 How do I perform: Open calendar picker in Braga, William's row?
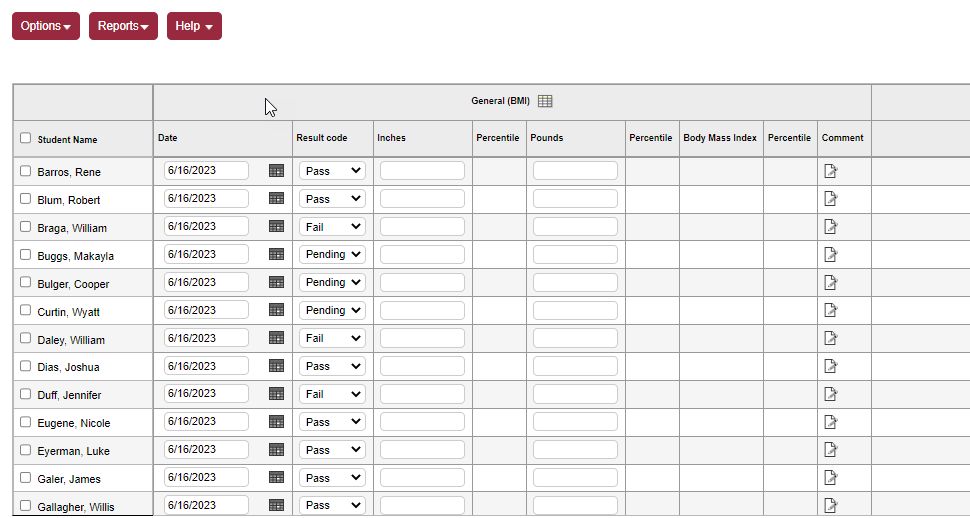pyautogui.click(x=276, y=227)
